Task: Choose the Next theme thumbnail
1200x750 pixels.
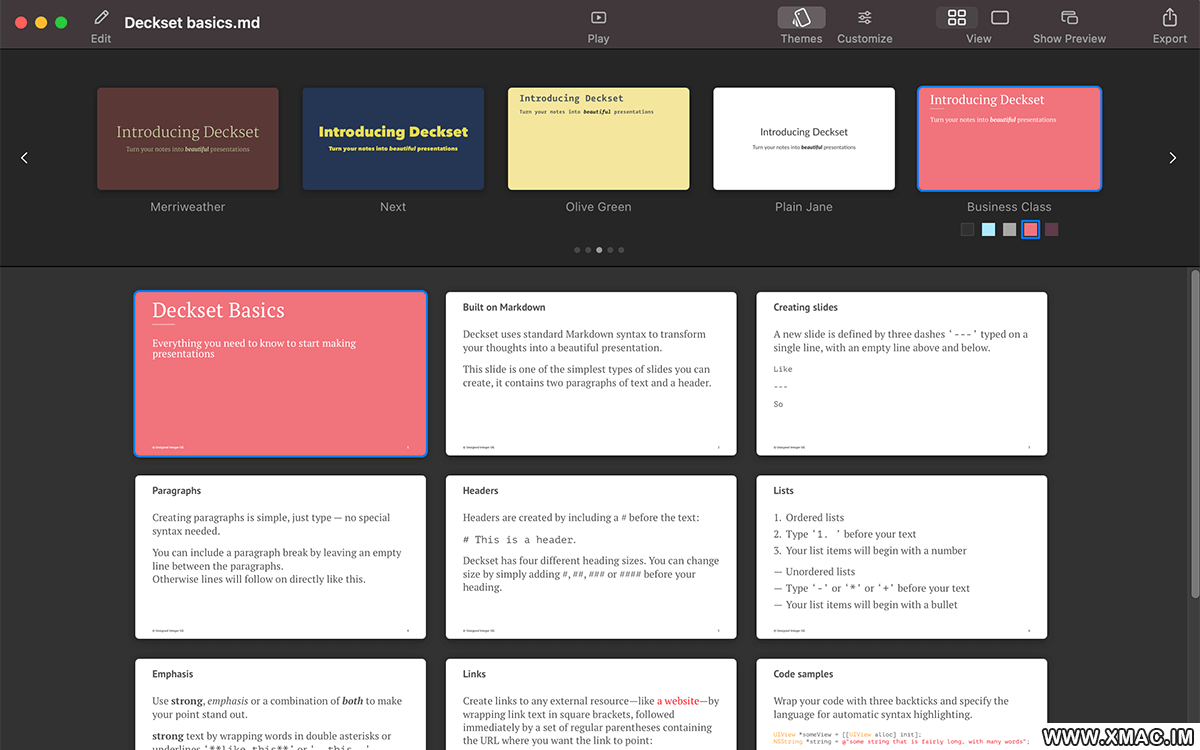Action: click(393, 139)
